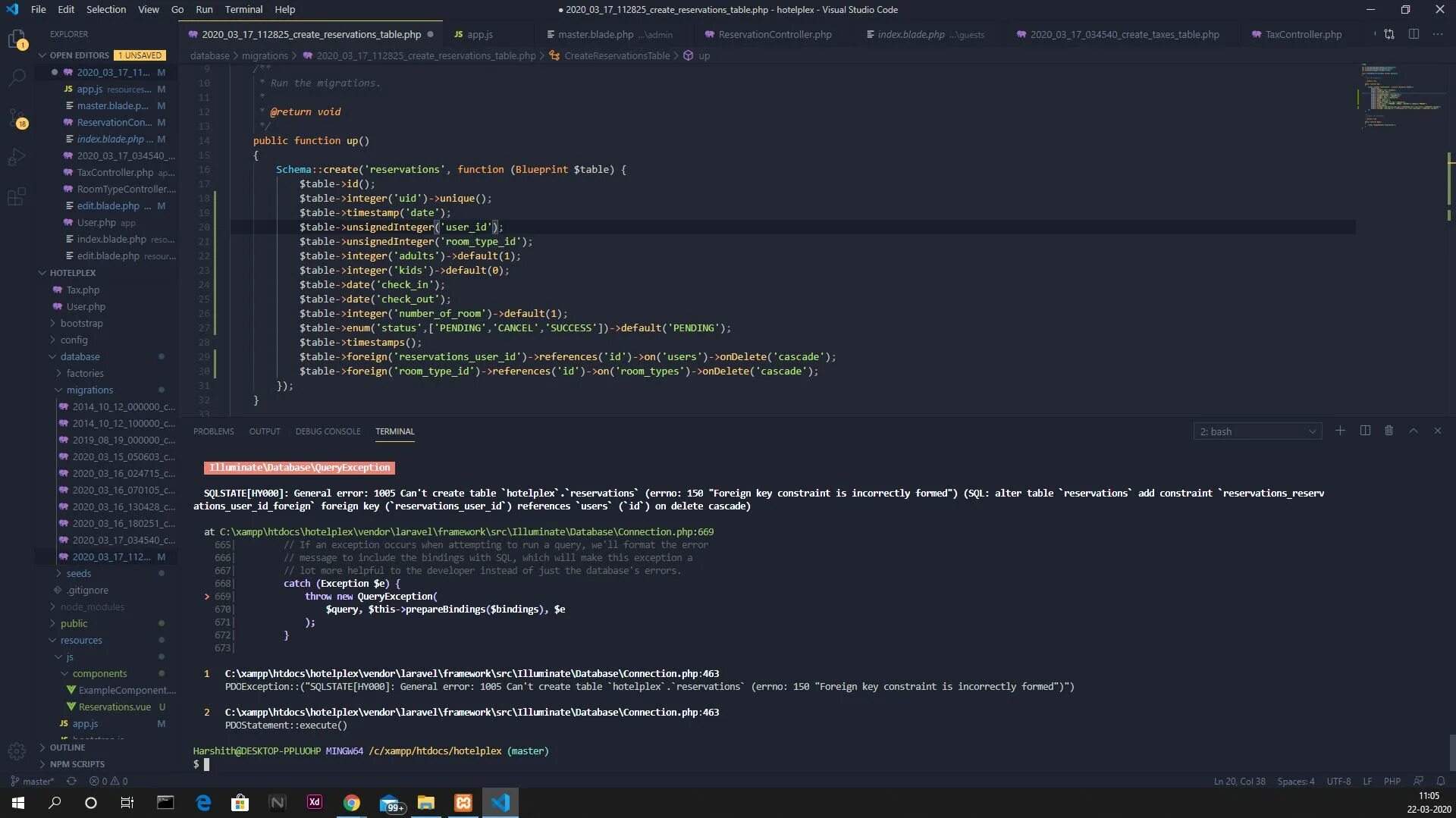Open the Microsoft Store taskbar icon

click(x=240, y=803)
